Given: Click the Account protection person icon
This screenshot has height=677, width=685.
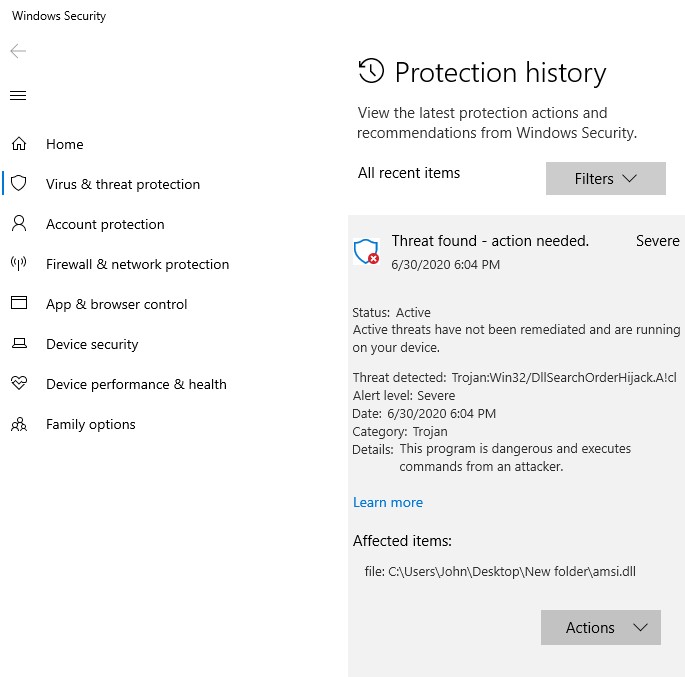Looking at the screenshot, I should (18, 224).
